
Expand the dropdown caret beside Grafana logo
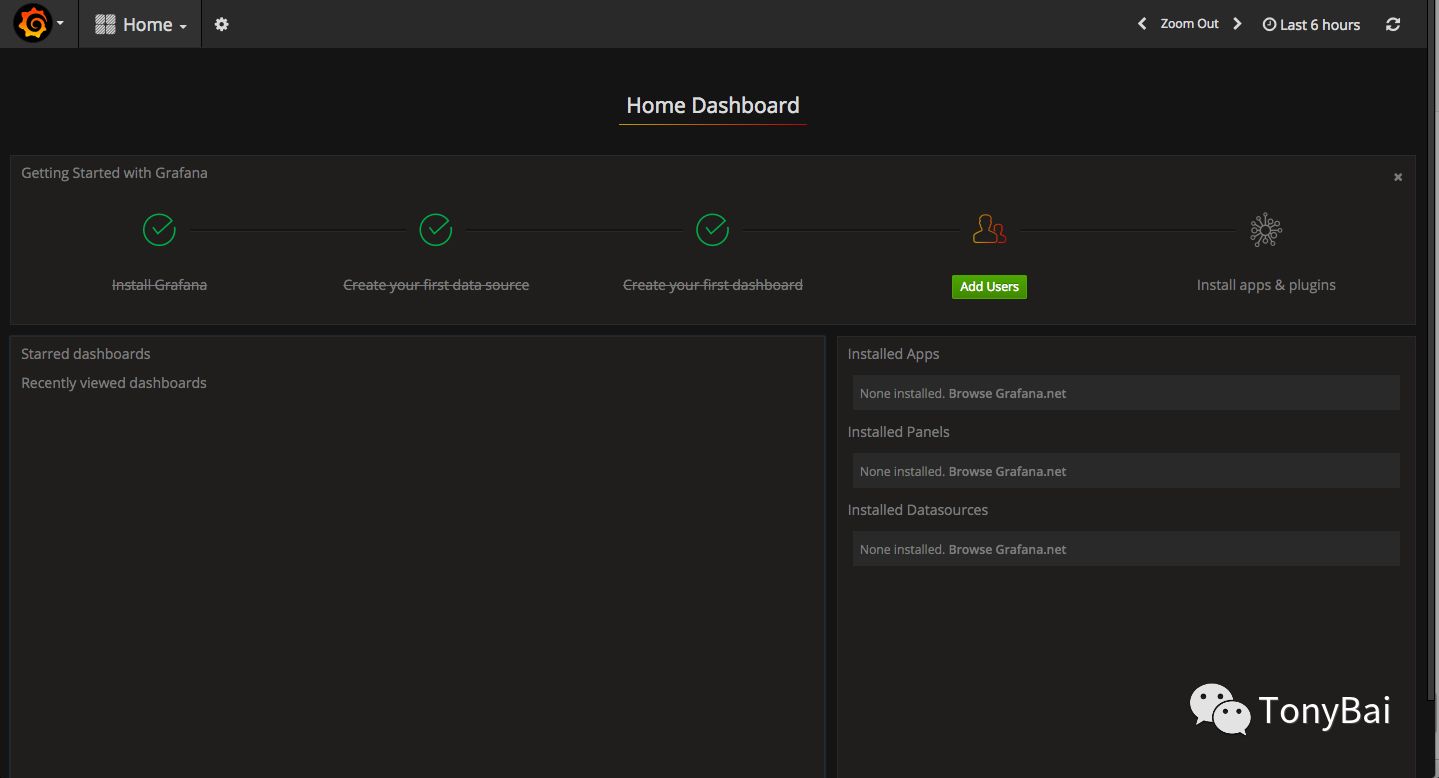coord(61,23)
